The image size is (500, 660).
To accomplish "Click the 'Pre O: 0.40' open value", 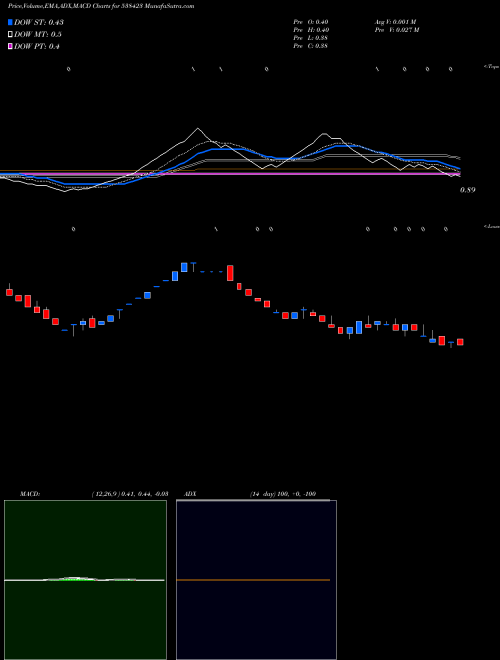I will 311,22.
